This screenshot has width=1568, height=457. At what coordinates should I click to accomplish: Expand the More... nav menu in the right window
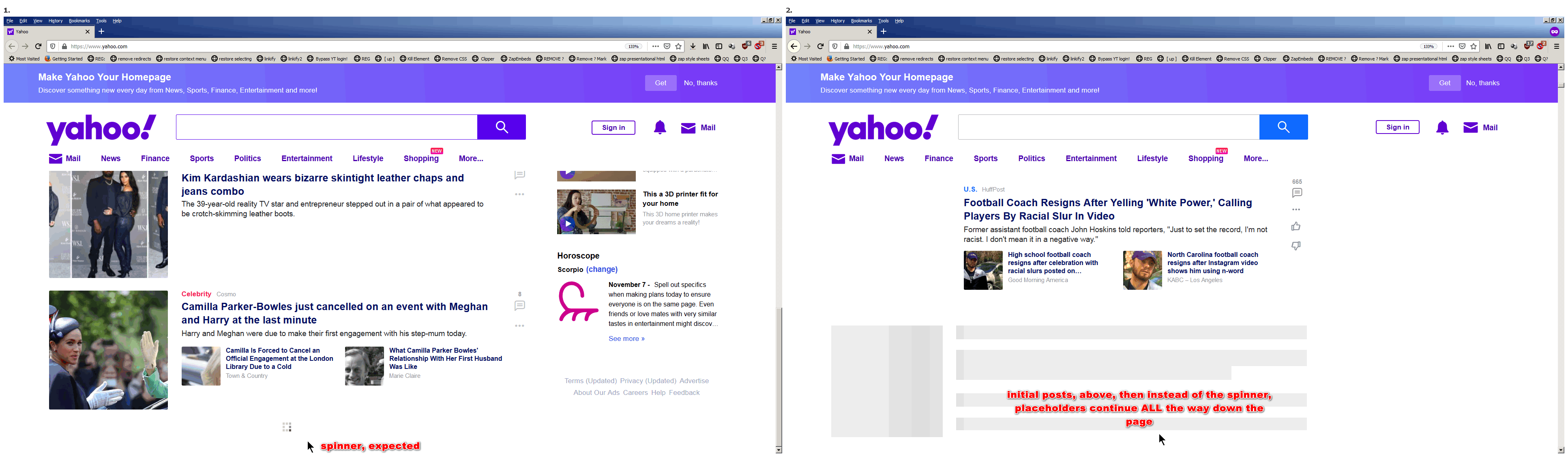[1256, 158]
